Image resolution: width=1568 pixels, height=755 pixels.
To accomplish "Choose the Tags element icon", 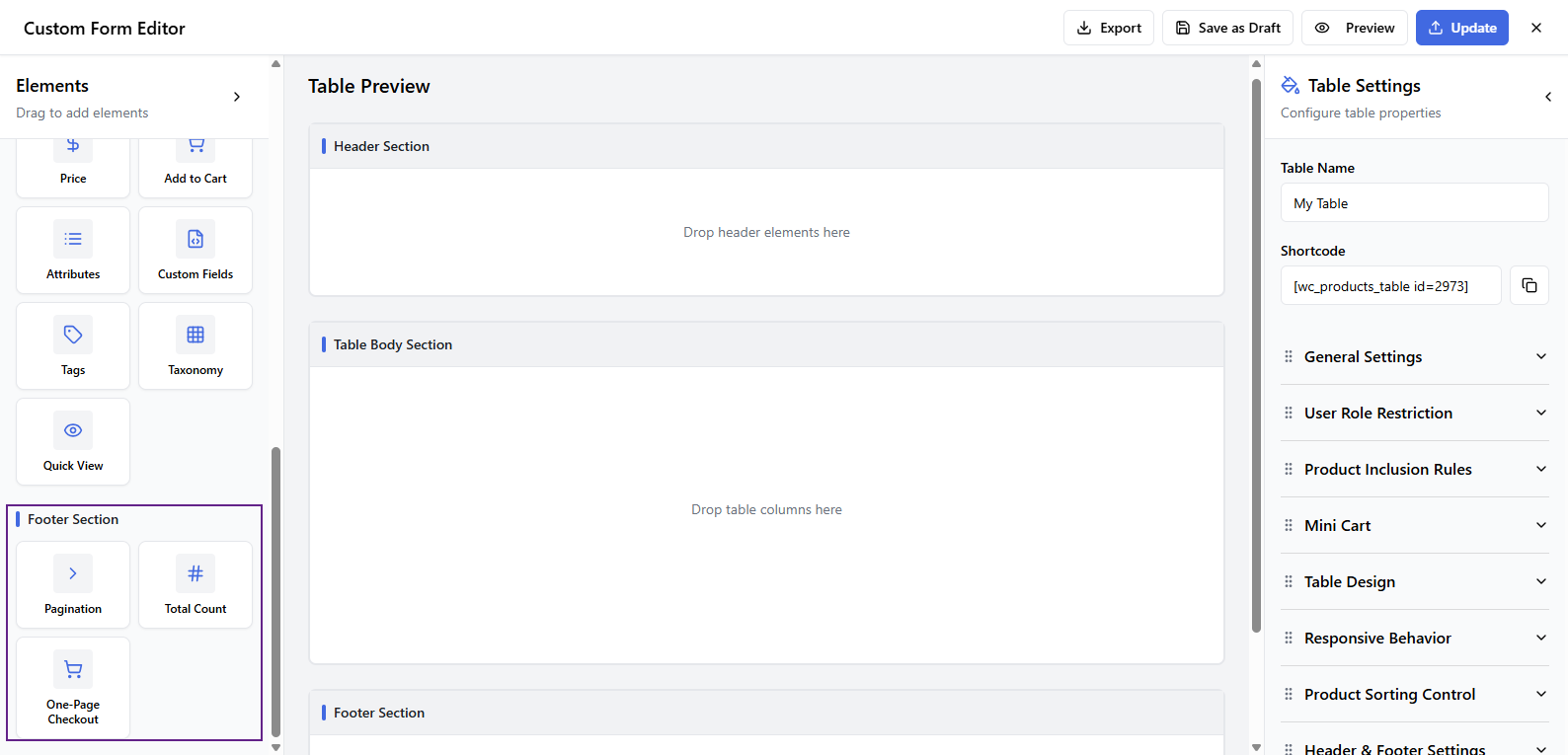I will 73,335.
